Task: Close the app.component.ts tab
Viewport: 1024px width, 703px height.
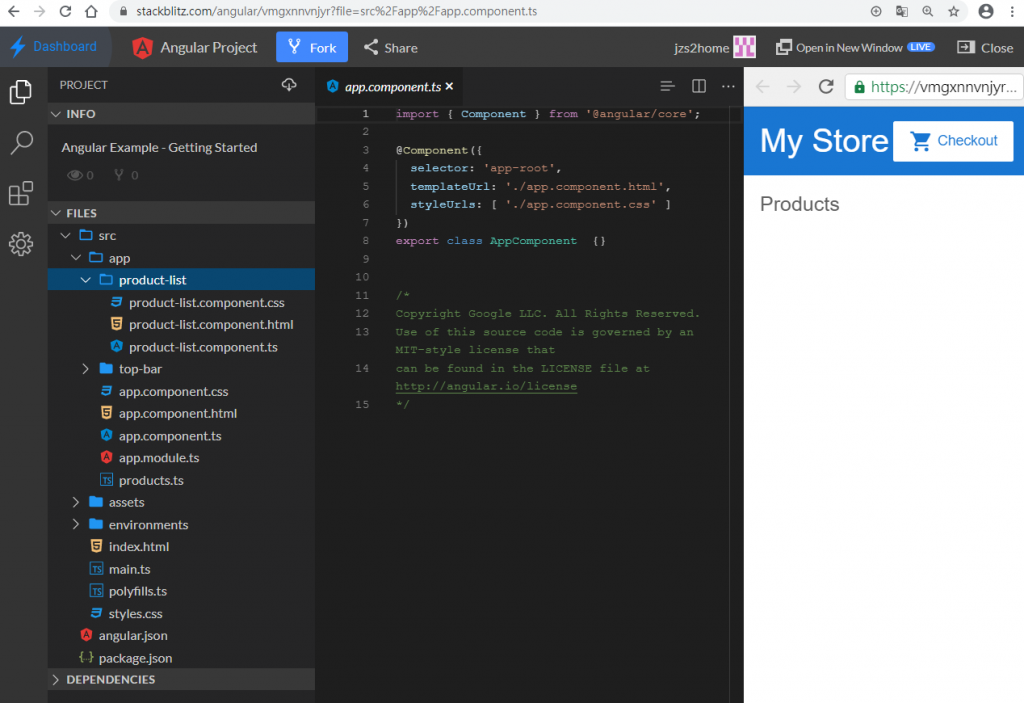Action: click(x=450, y=87)
